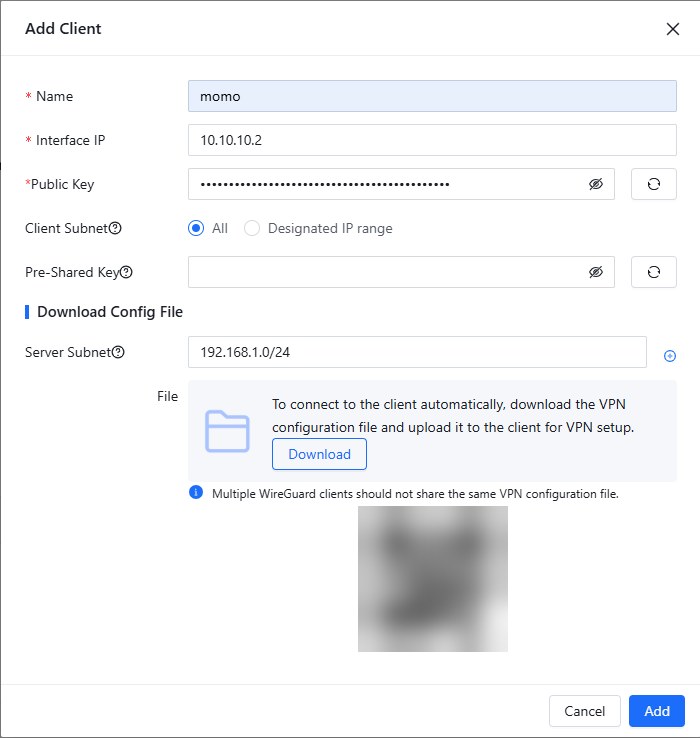Add another server subnet entry
This screenshot has height=738, width=700.
(669, 356)
